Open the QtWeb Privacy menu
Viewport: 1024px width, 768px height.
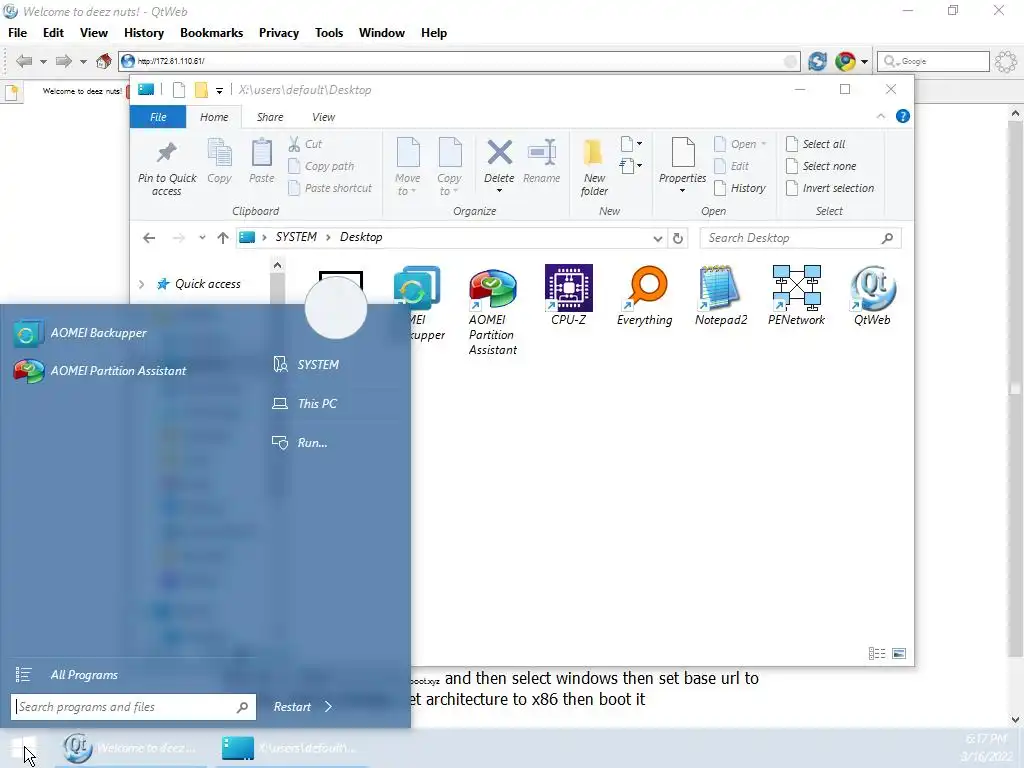pos(279,33)
